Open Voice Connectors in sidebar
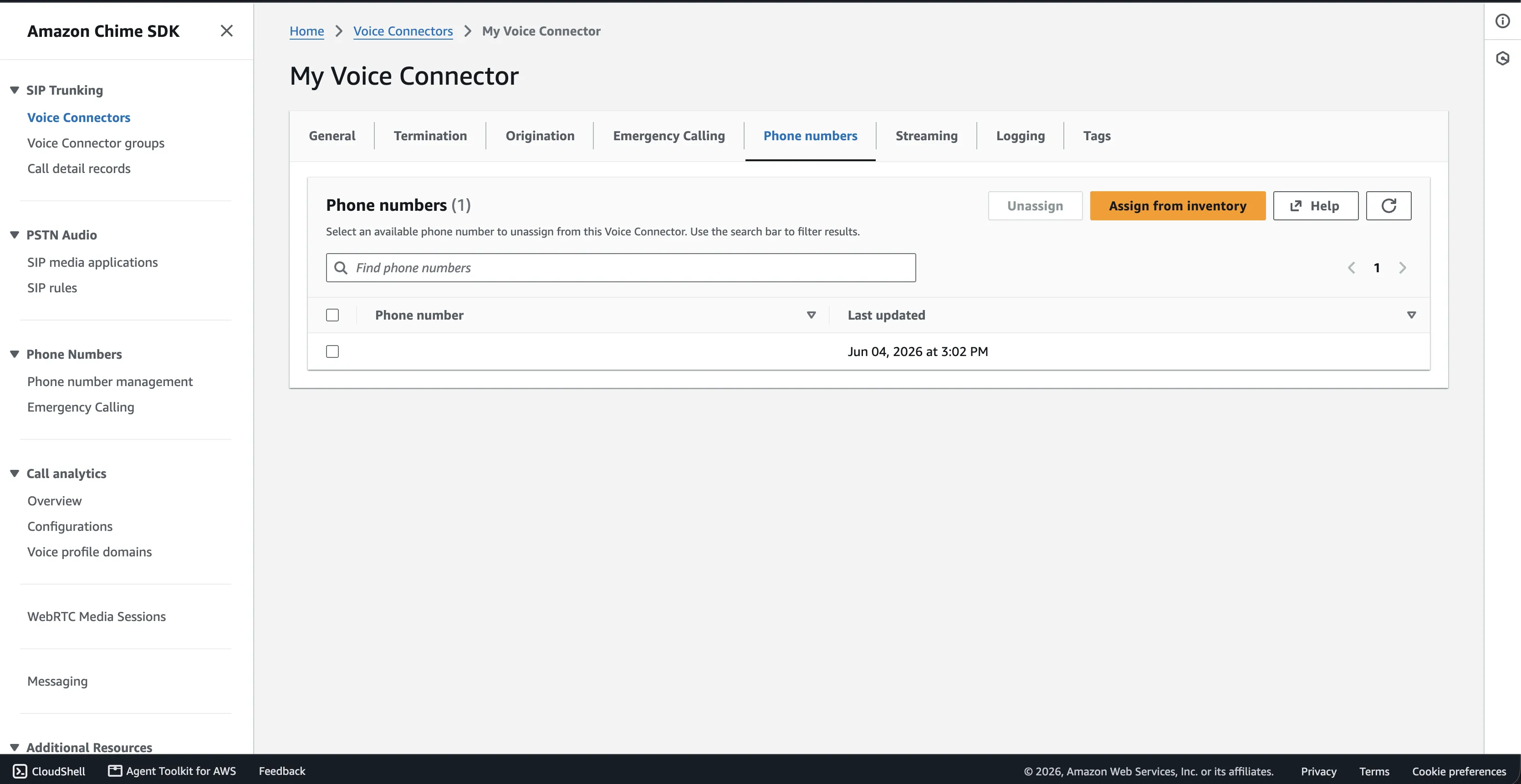This screenshot has height=784, width=1521. pyautogui.click(x=78, y=117)
